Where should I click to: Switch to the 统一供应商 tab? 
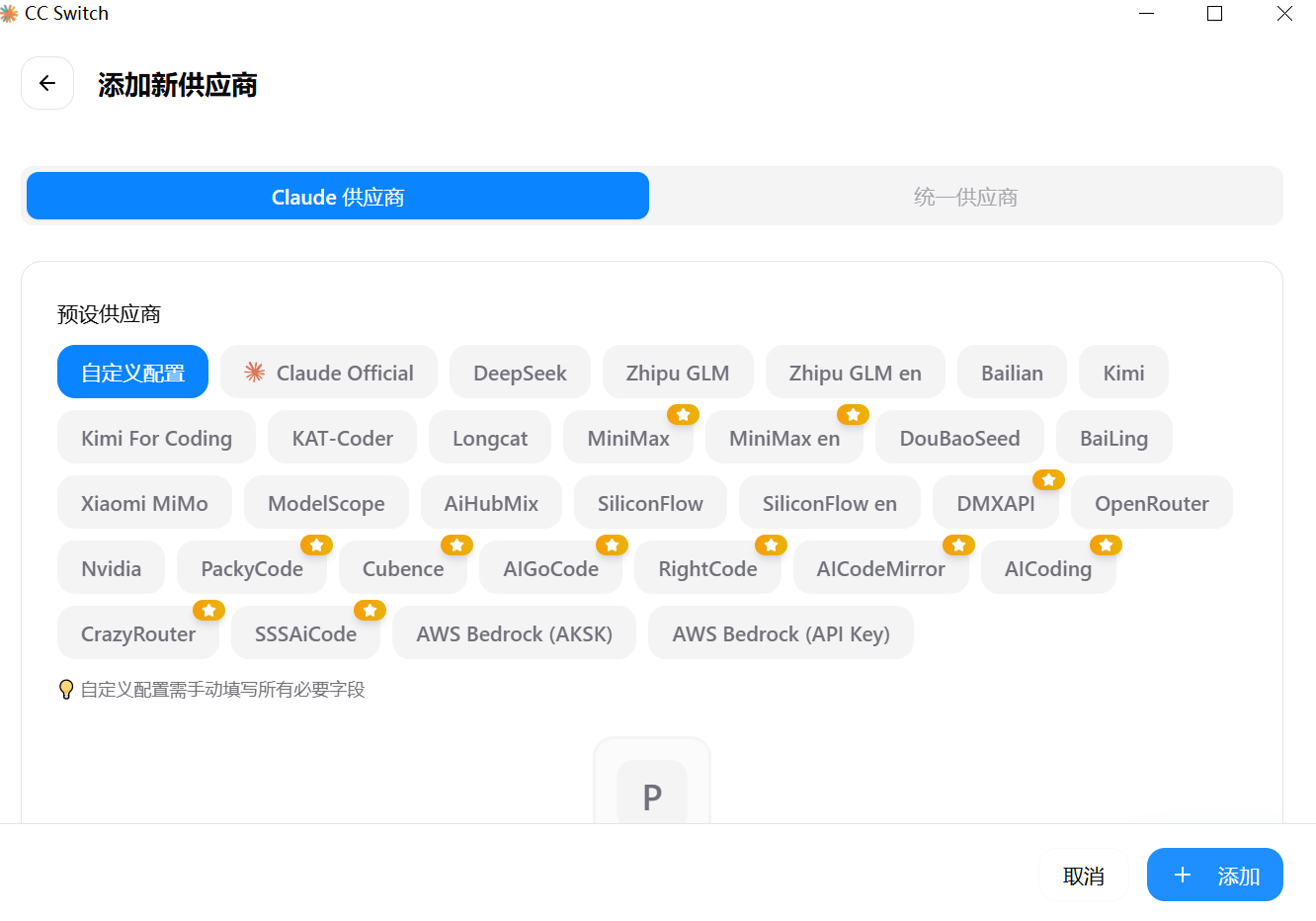(x=965, y=196)
